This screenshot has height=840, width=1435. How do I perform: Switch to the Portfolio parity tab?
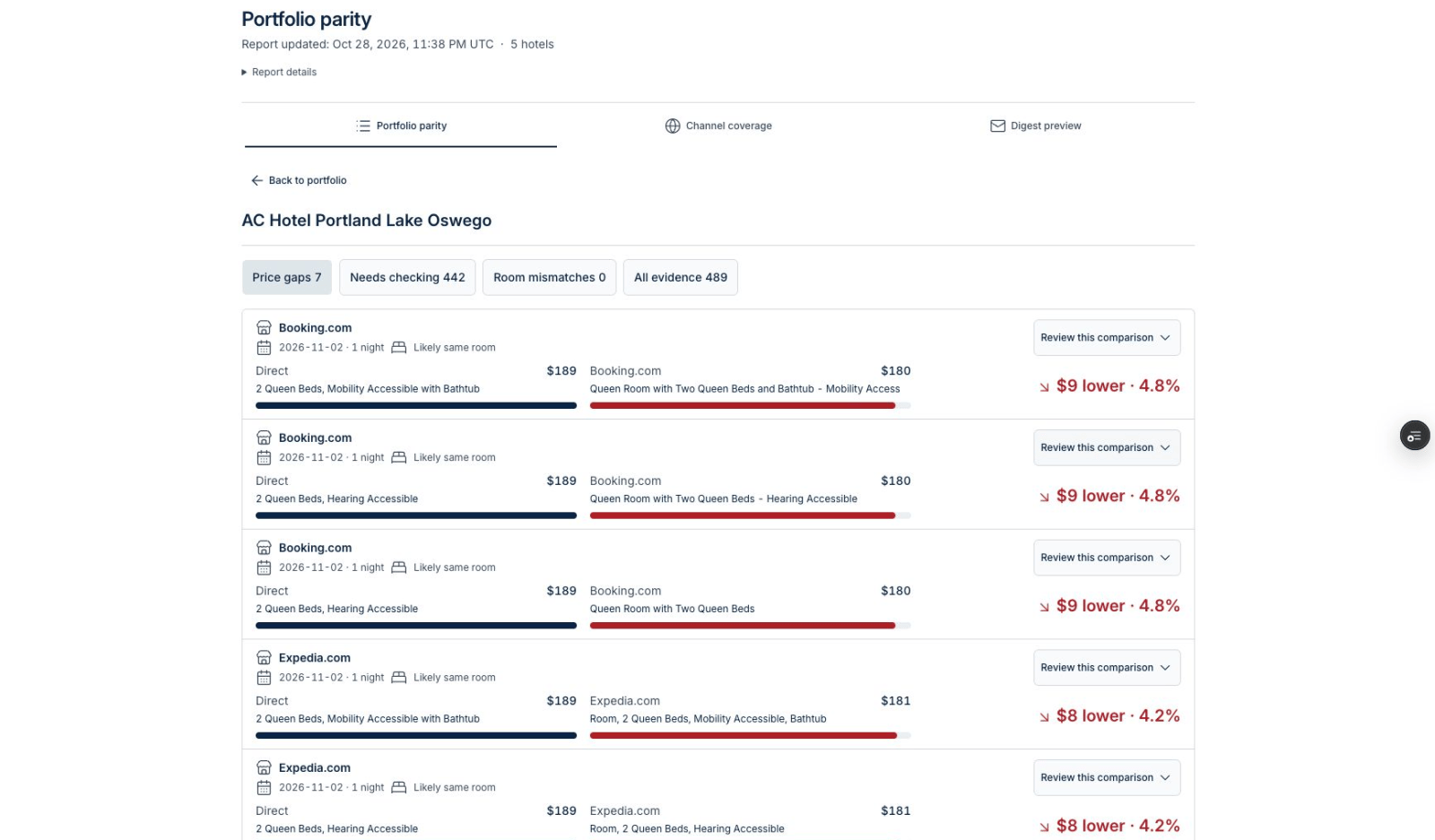click(x=401, y=126)
